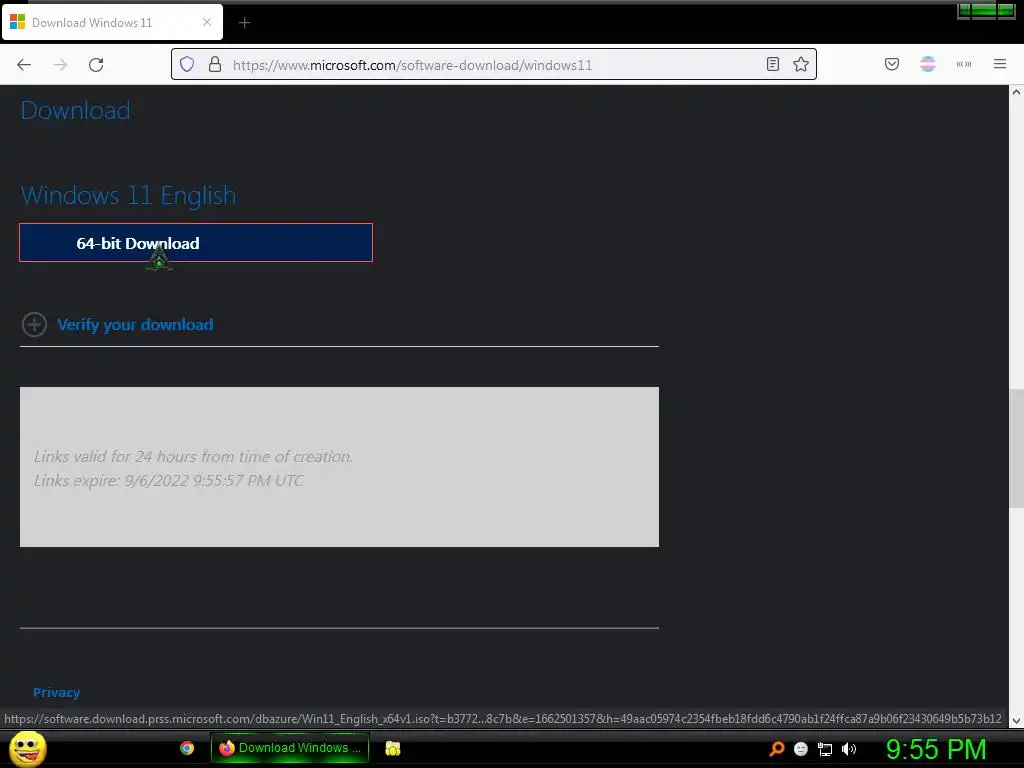View site security padlock info
This screenshot has width=1024, height=768.
click(x=215, y=64)
